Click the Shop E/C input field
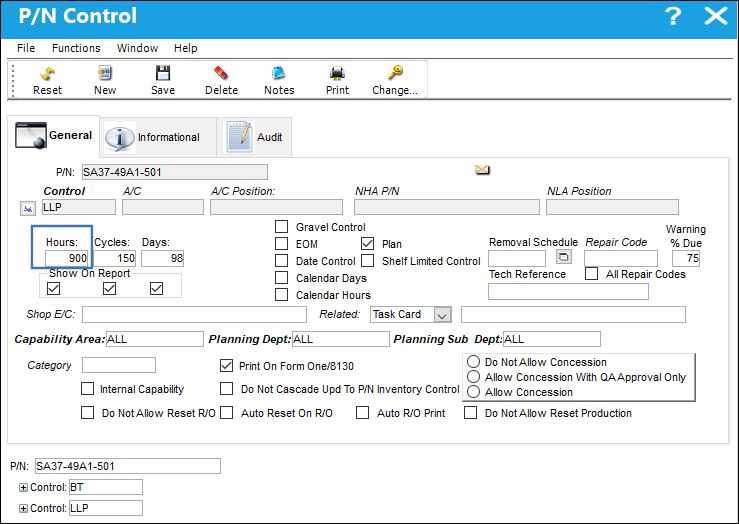 (194, 314)
